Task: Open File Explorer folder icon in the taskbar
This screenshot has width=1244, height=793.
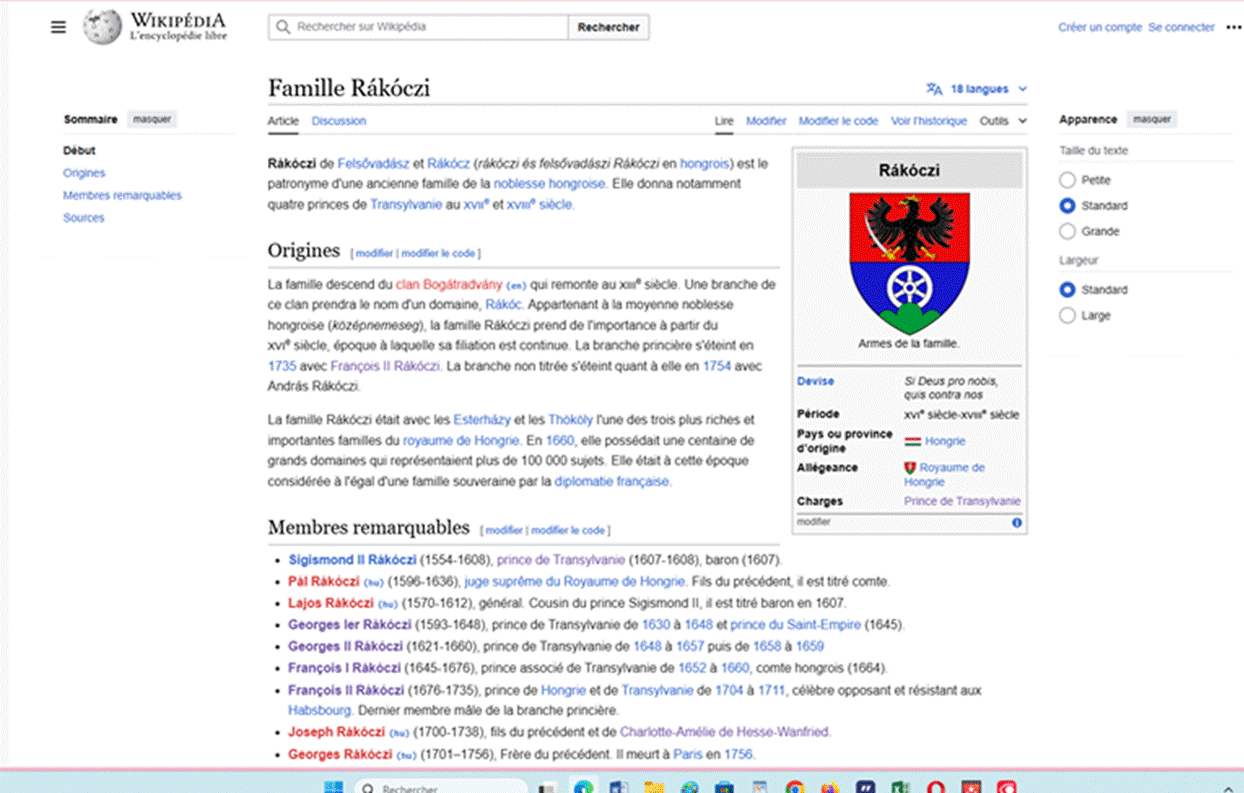Action: (x=654, y=787)
